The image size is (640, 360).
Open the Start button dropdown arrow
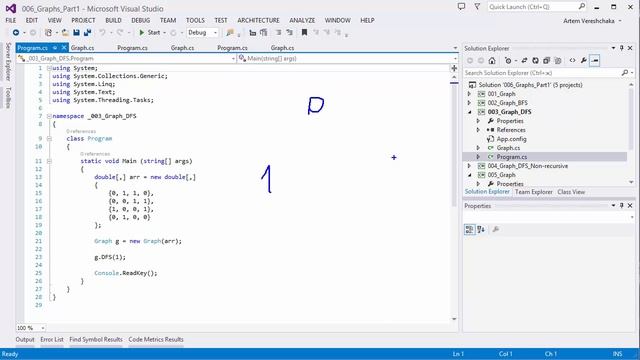pyautogui.click(x=164, y=33)
